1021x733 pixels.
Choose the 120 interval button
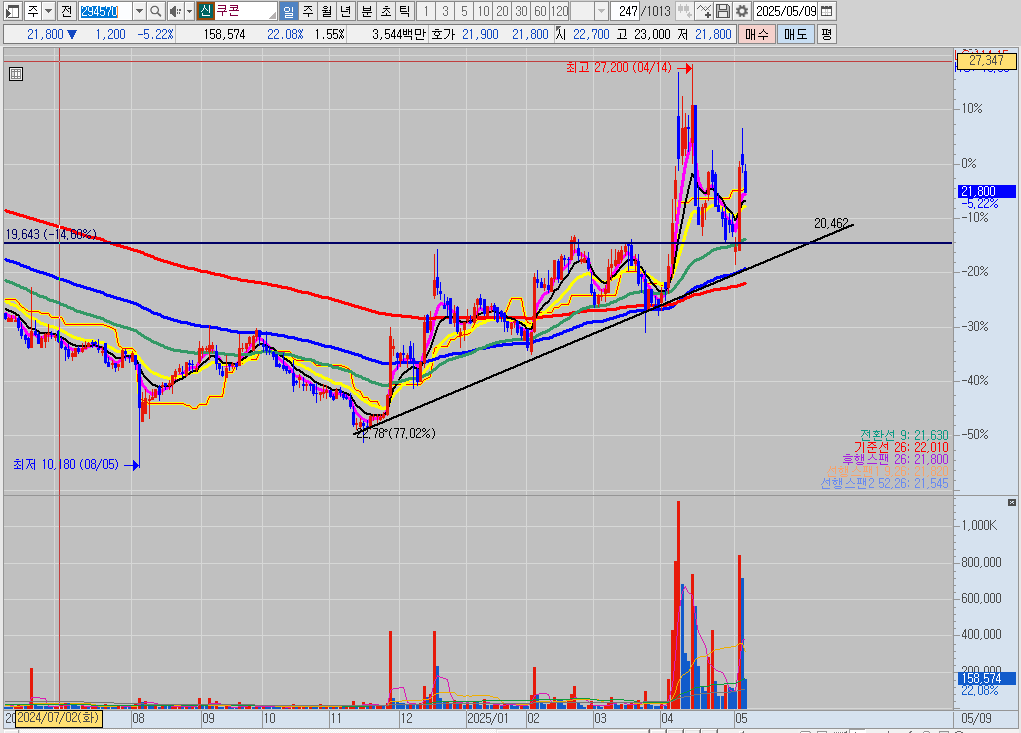pyautogui.click(x=559, y=11)
